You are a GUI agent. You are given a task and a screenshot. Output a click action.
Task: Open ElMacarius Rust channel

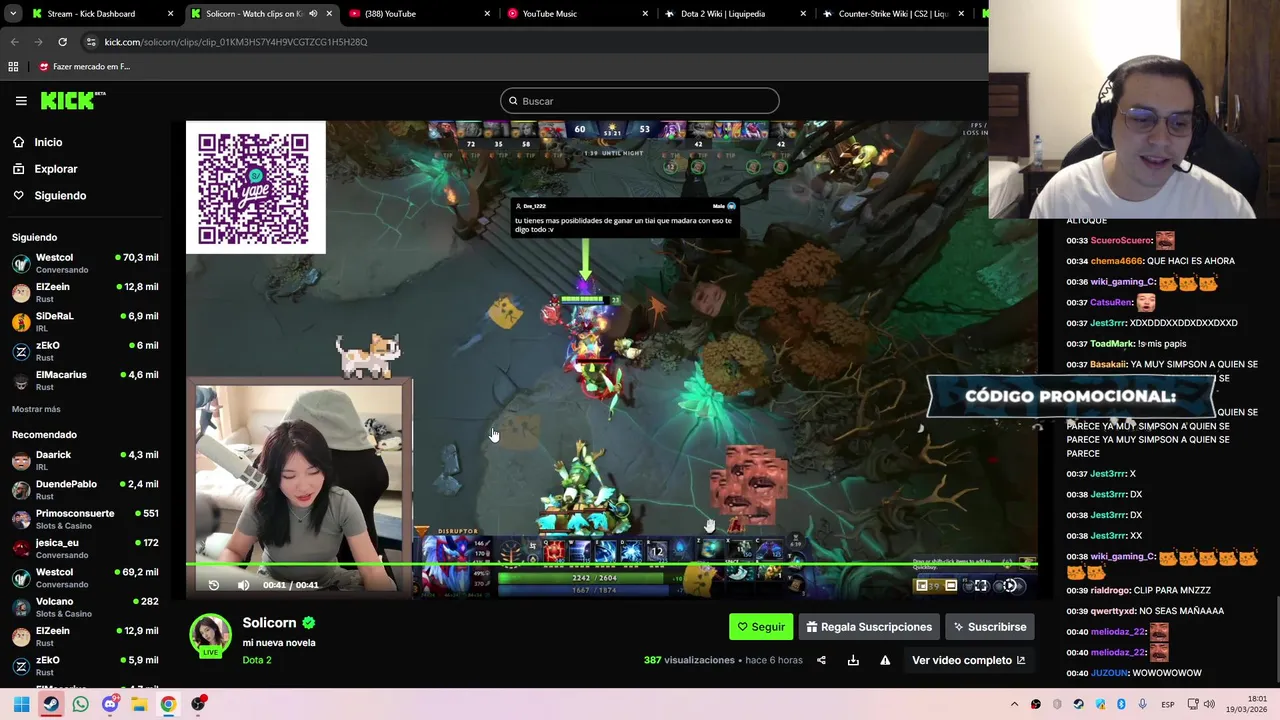coord(85,380)
